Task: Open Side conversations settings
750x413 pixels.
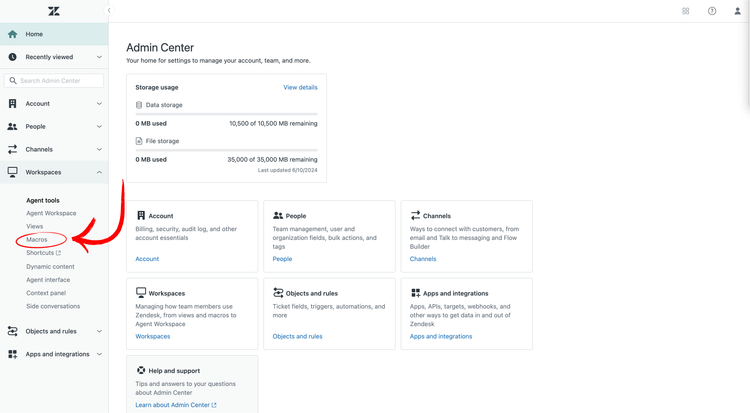Action: coord(53,306)
